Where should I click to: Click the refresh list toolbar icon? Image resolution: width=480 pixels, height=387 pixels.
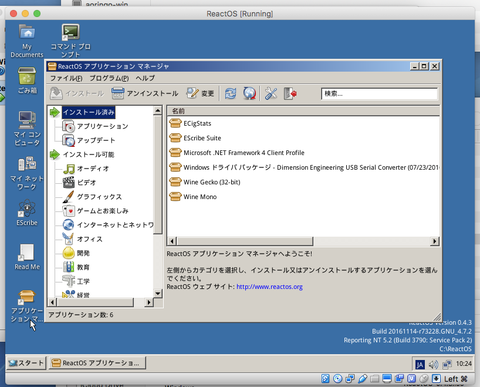[230, 94]
